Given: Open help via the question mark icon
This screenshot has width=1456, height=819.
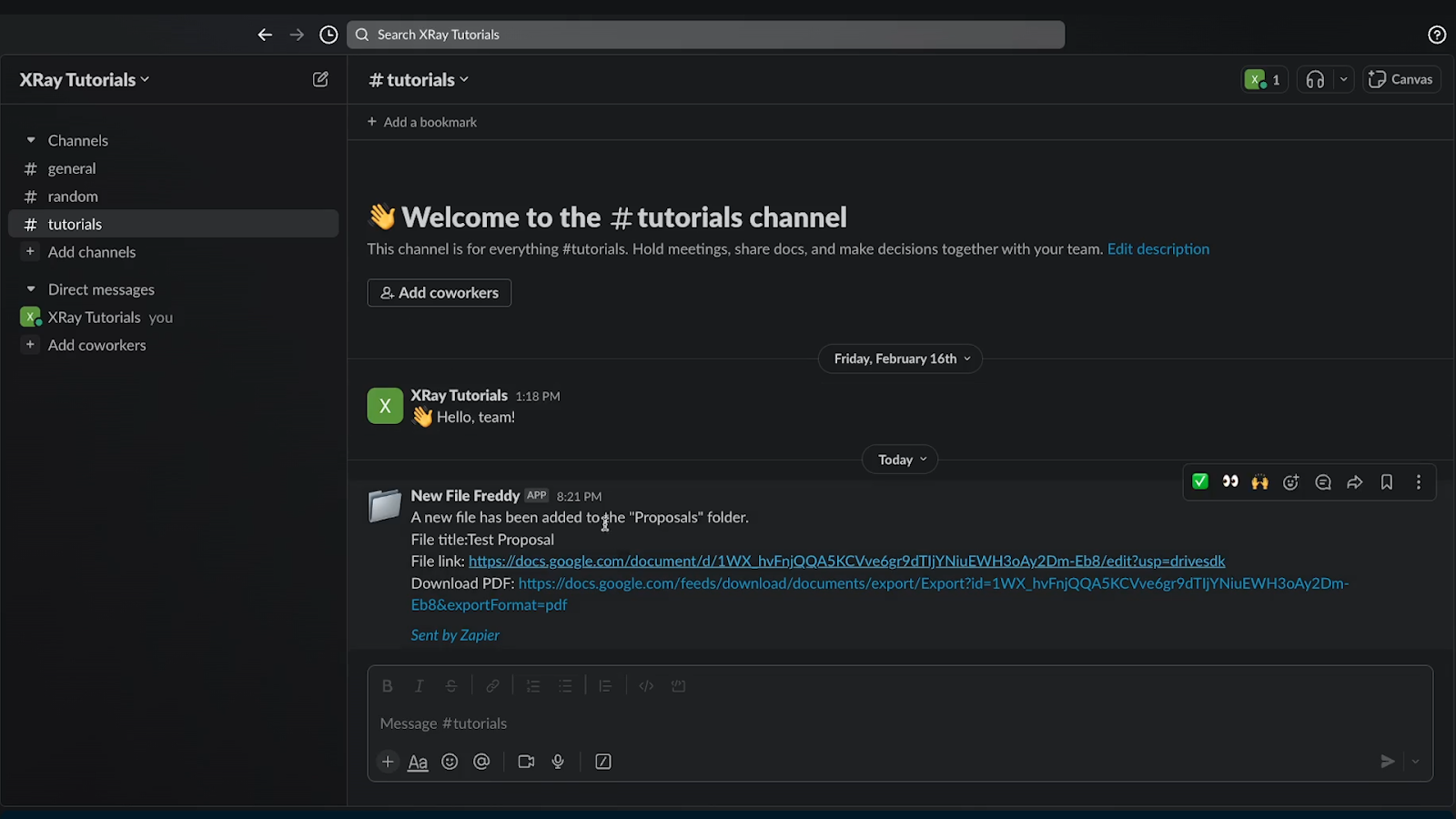Looking at the screenshot, I should point(1437,35).
